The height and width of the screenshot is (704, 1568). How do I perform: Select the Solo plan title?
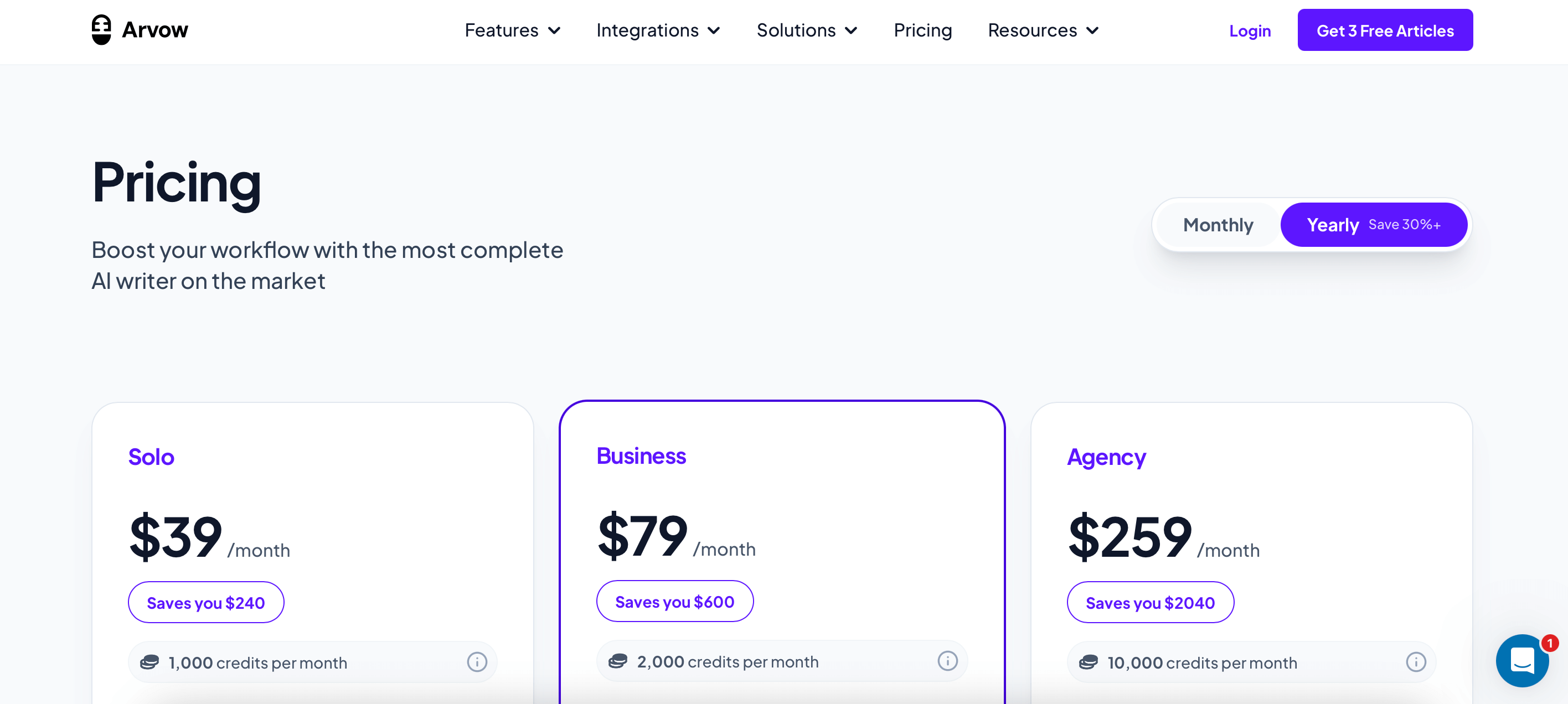[x=151, y=457]
